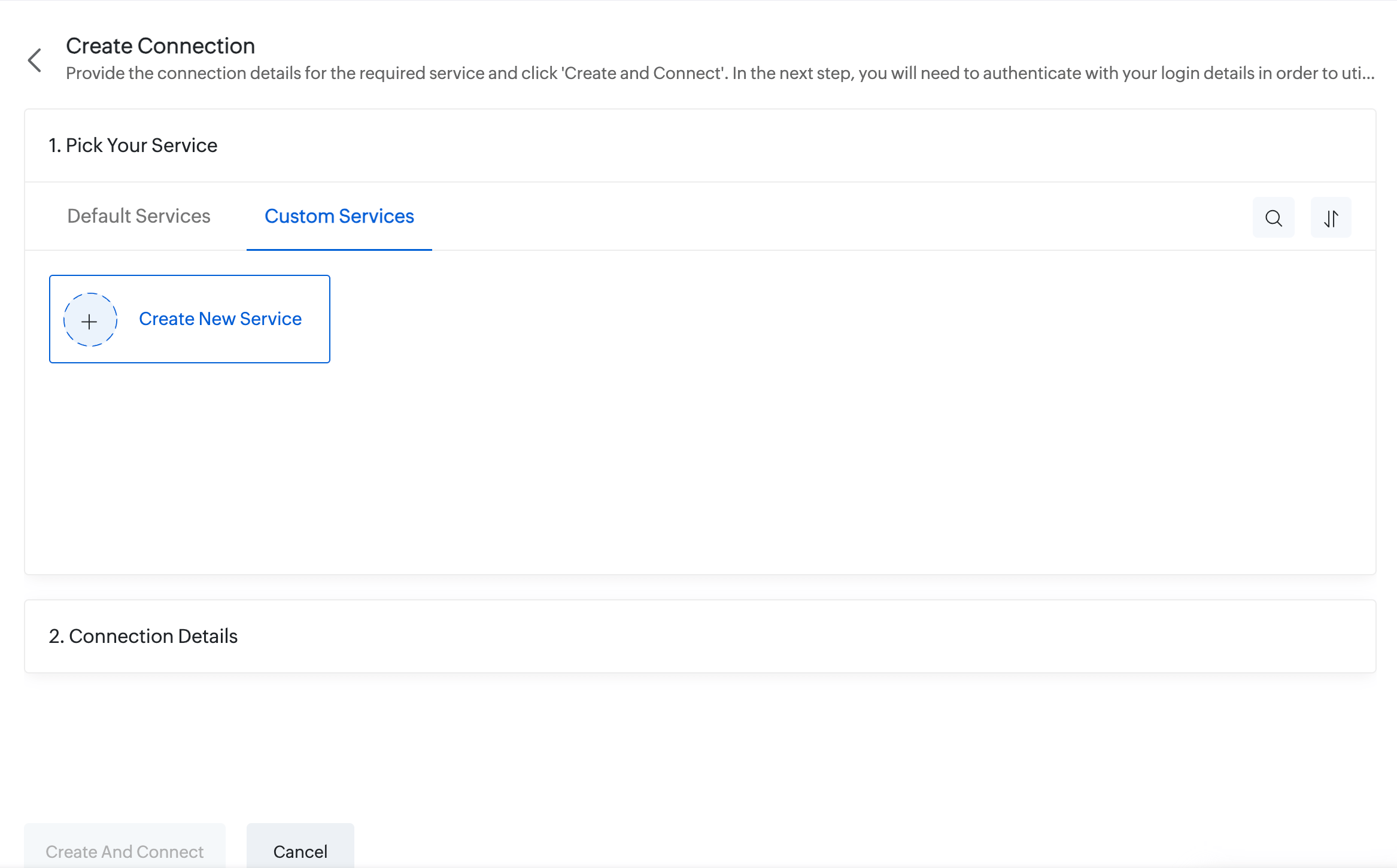Click the sort order arrows icon
This screenshot has width=1397, height=868.
point(1331,218)
